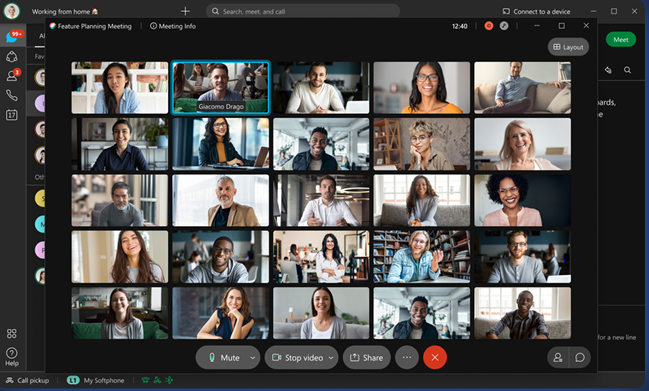This screenshot has height=391, width=649.
Task: Click the last green status icon in footer
Action: point(169,380)
